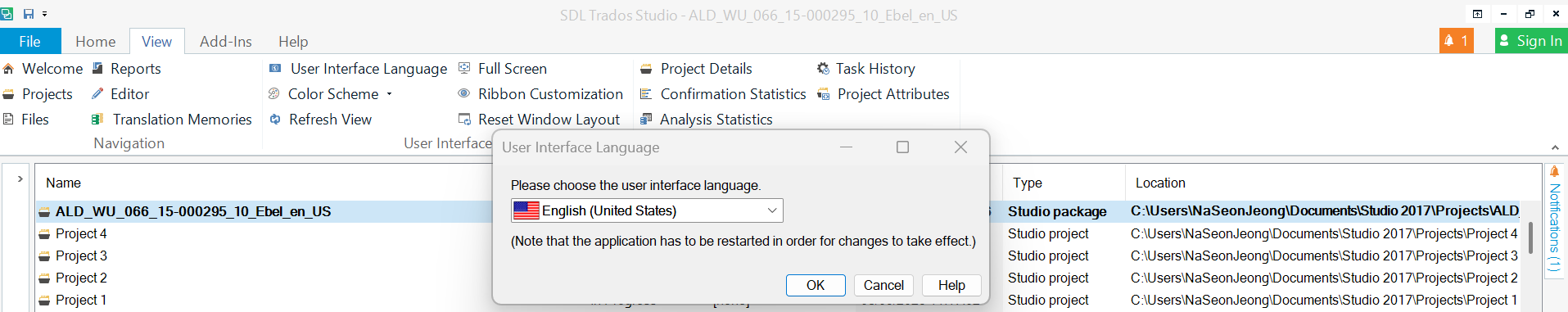This screenshot has height=312, width=1568.
Task: Maximize the User Interface Language dialog
Action: (902, 147)
